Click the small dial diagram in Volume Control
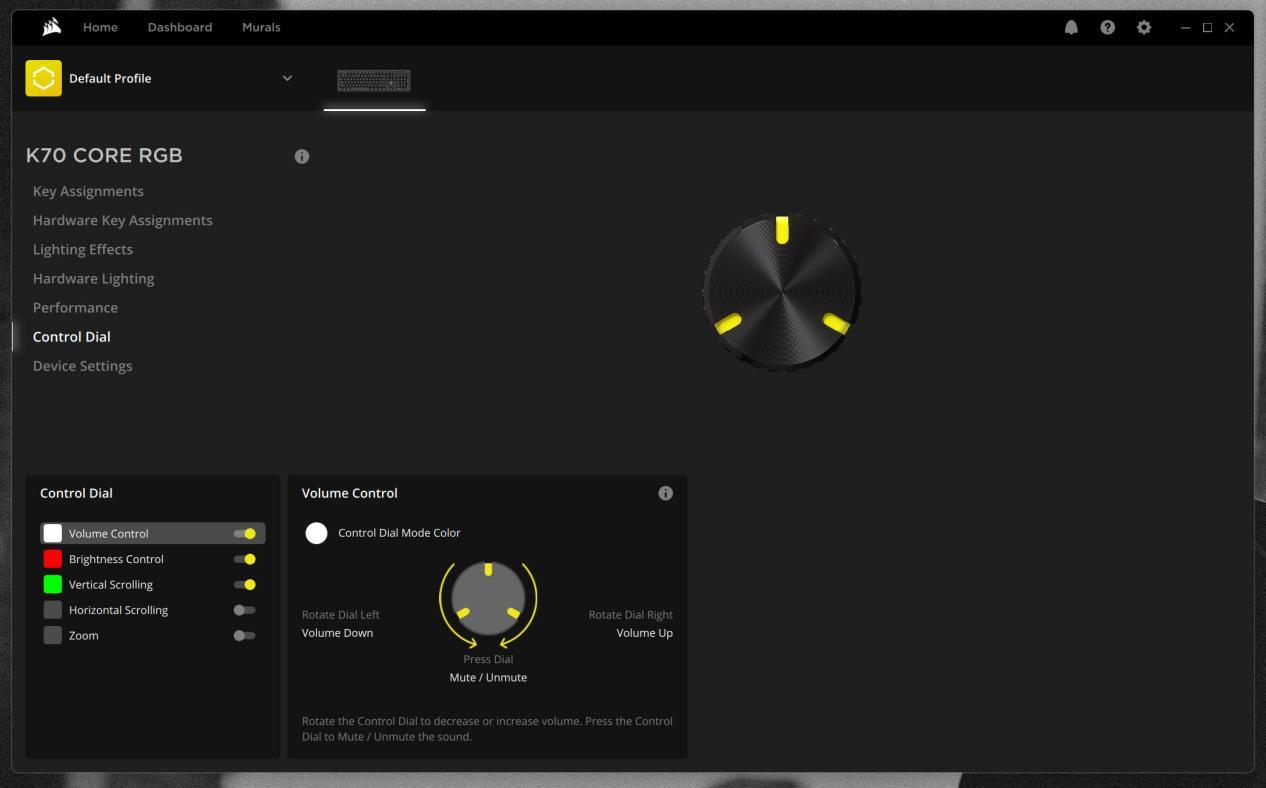The height and width of the screenshot is (788, 1266). click(488, 600)
